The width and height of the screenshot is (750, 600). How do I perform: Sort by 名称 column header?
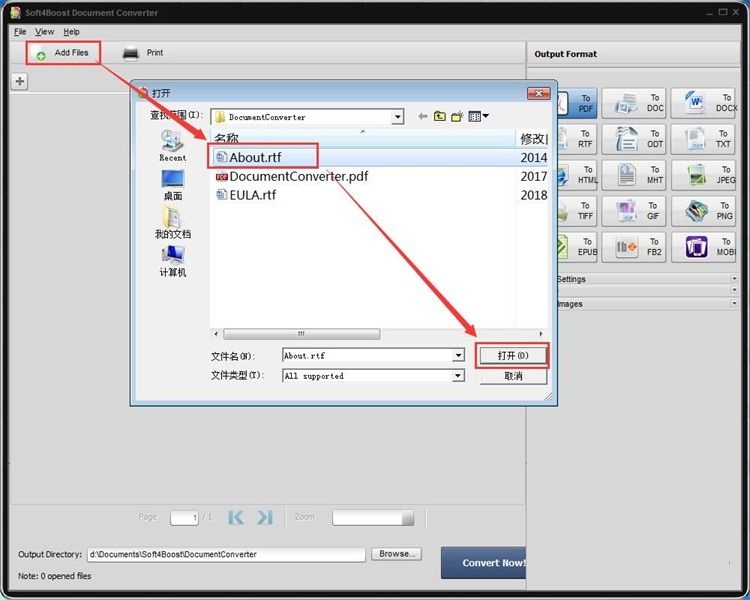pos(362,138)
